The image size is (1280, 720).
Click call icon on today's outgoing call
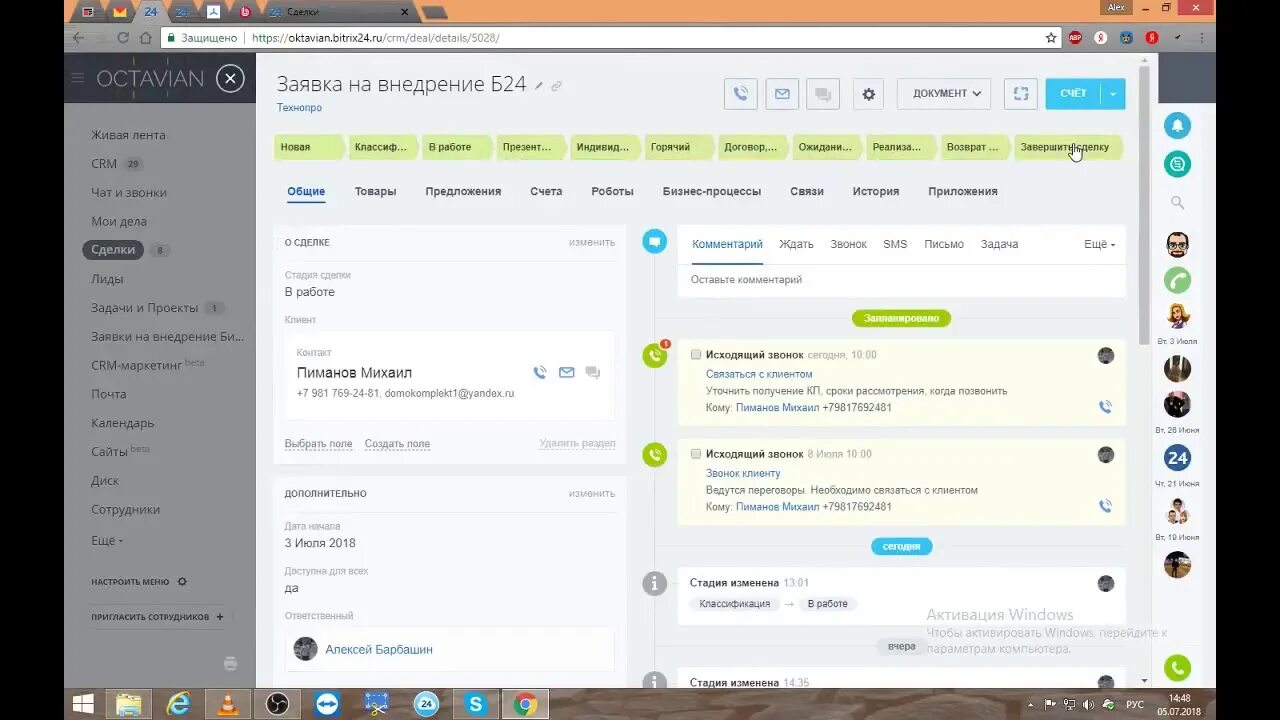coord(1105,407)
